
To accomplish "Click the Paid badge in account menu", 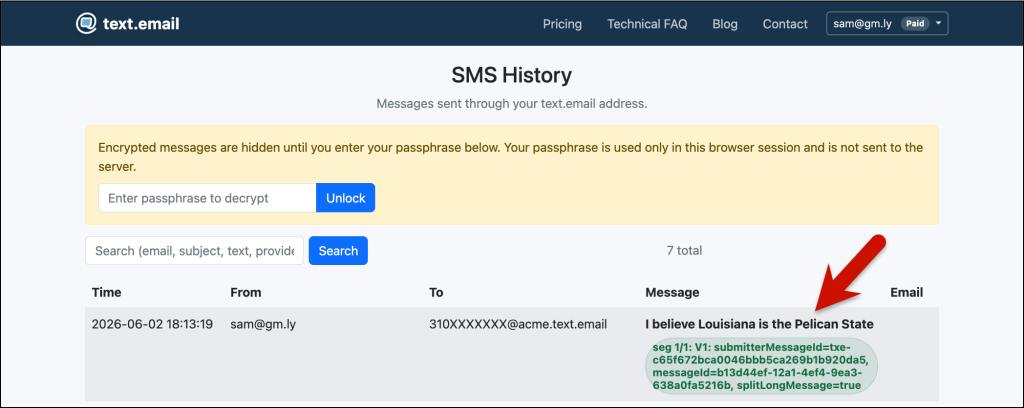I will coord(915,24).
